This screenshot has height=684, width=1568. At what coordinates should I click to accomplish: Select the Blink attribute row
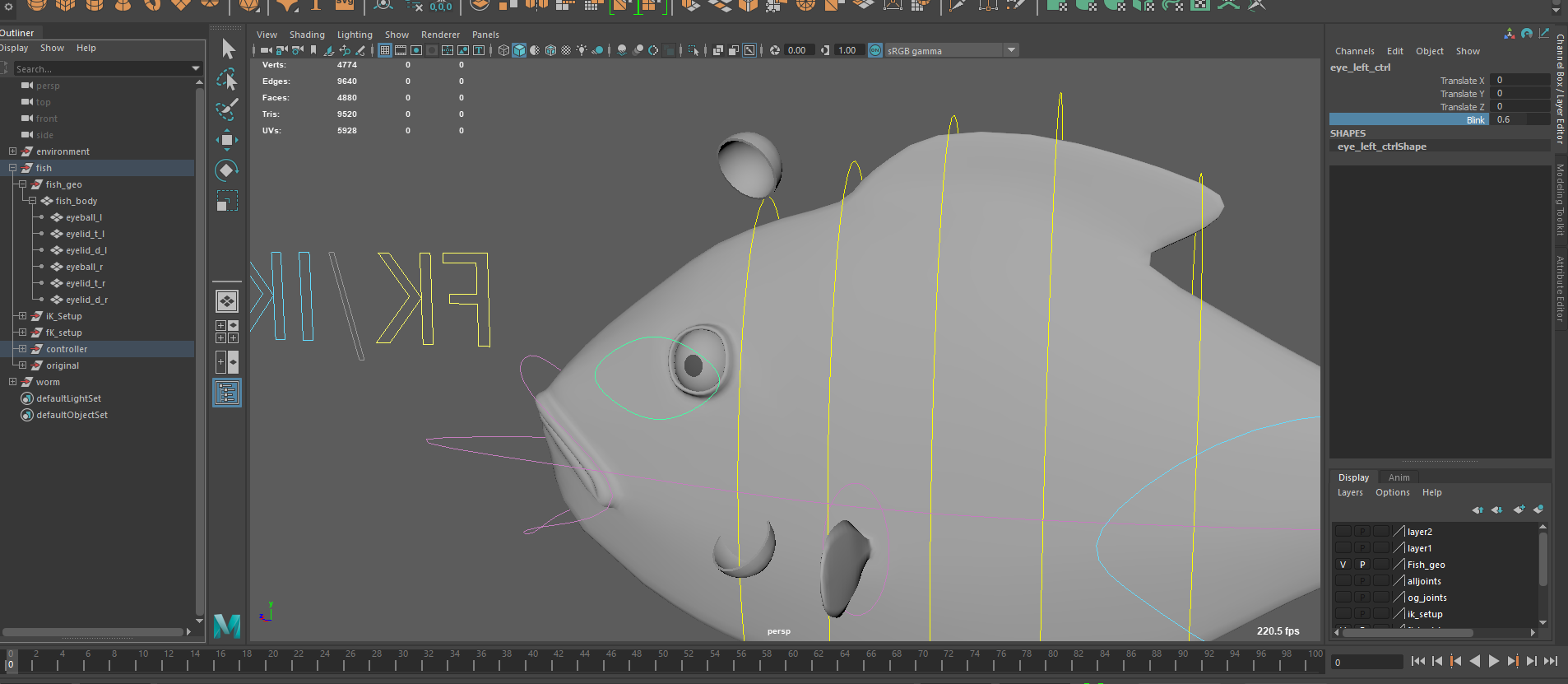pos(1440,119)
